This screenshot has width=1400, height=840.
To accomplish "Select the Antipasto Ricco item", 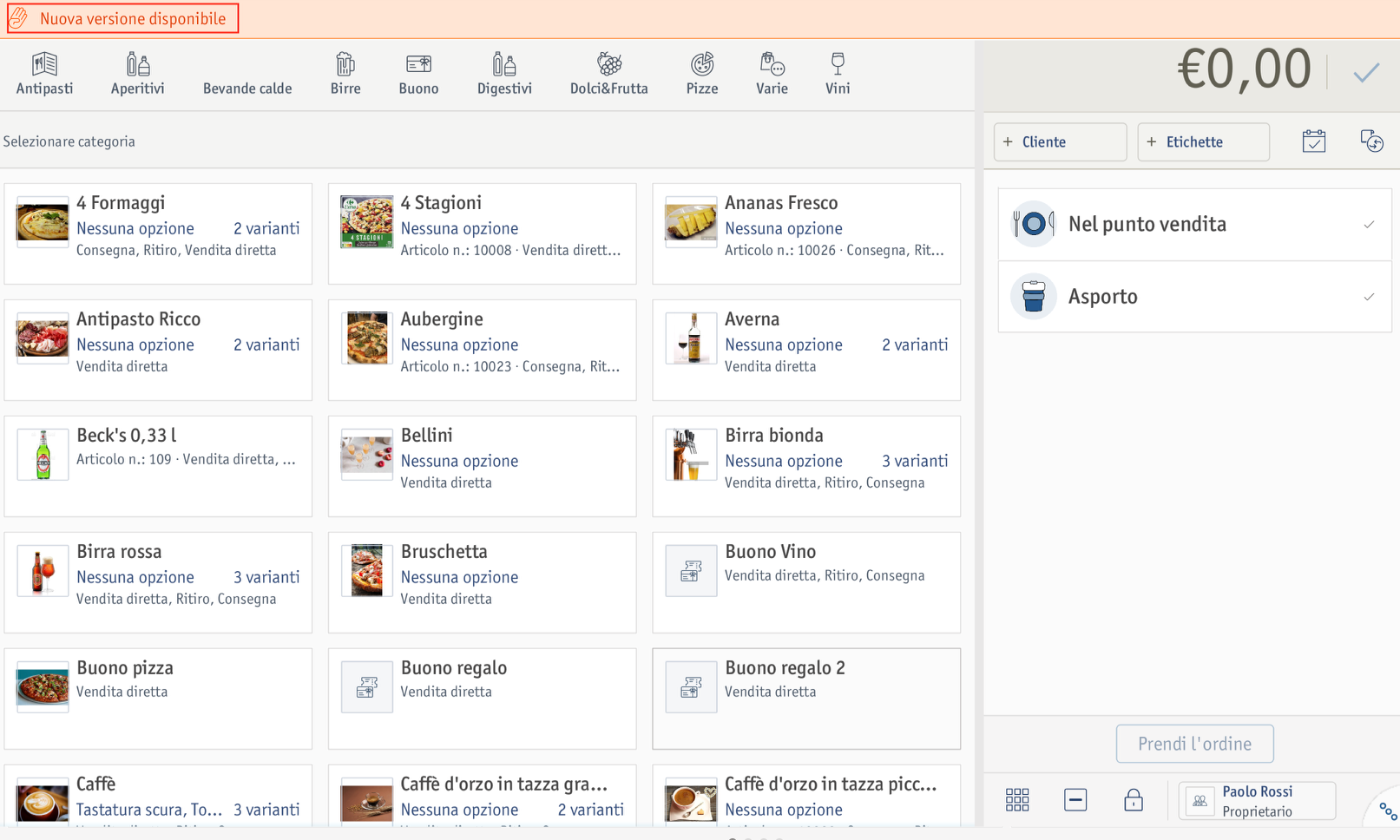I will pyautogui.click(x=158, y=350).
